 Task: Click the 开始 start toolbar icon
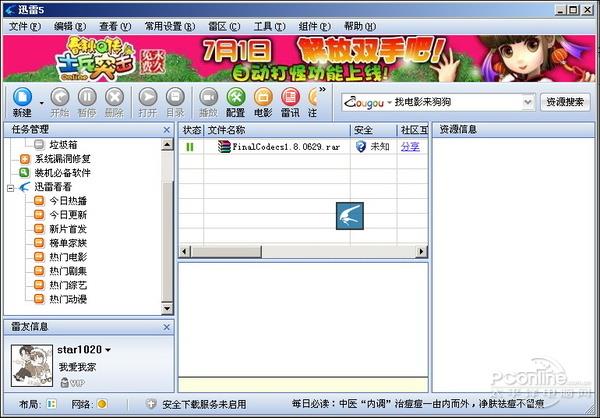tap(60, 102)
